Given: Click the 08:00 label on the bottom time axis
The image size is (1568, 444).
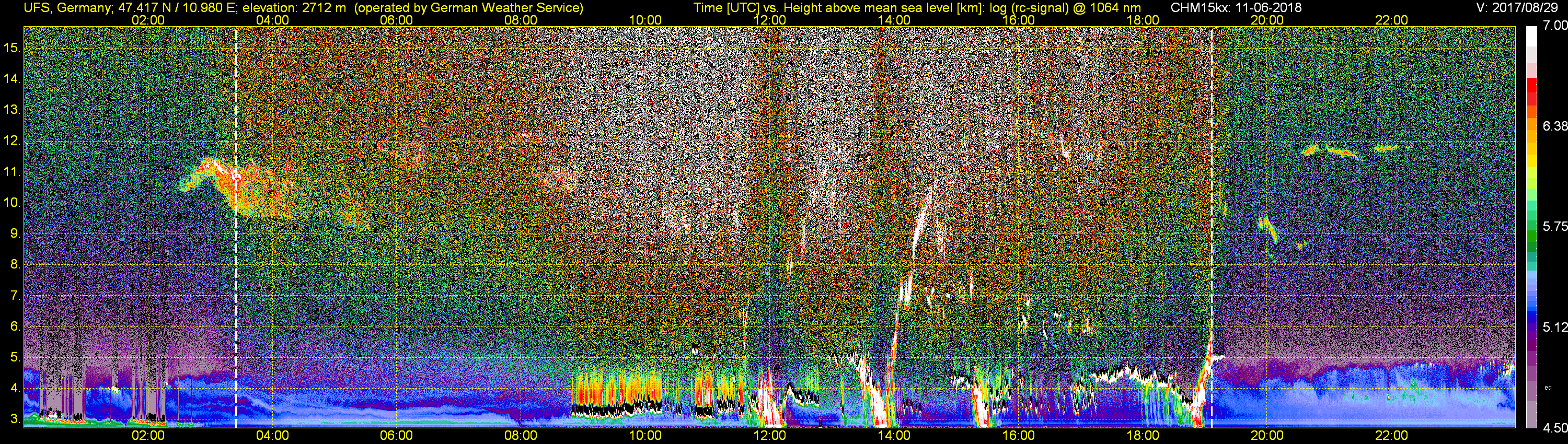Looking at the screenshot, I should (x=521, y=436).
